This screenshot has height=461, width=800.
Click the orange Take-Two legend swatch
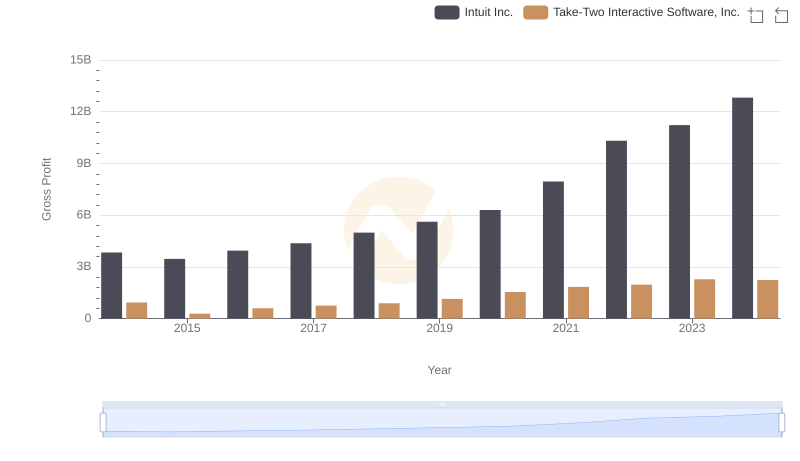(536, 12)
